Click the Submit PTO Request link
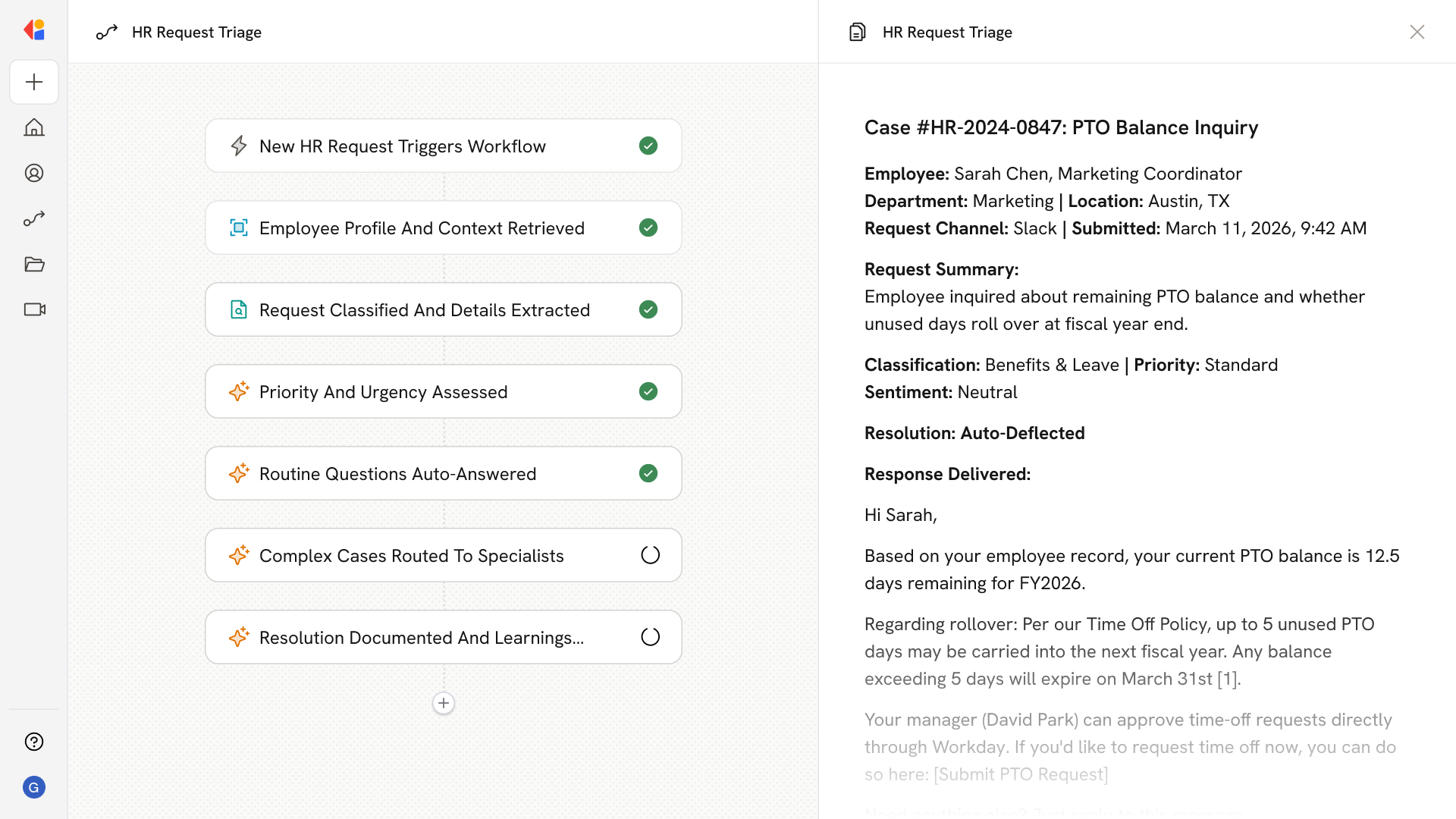Viewport: 1456px width, 819px height. point(1021,774)
